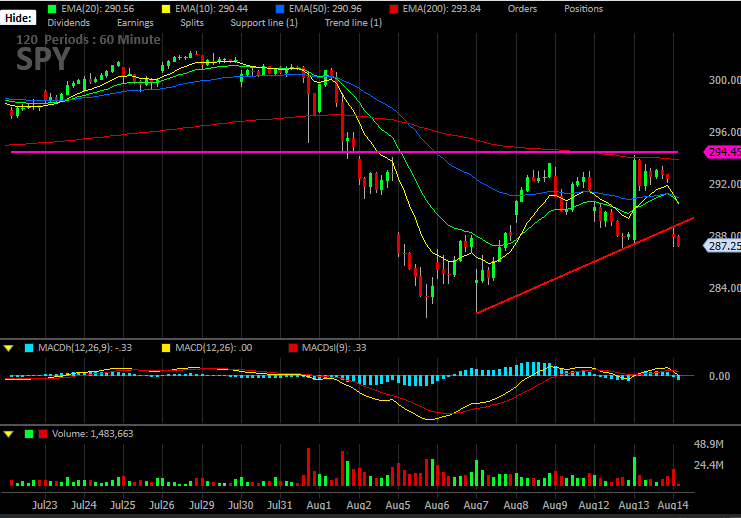741x518 pixels.
Task: Click the red EMA(200) color swatch
Action: [x=394, y=9]
